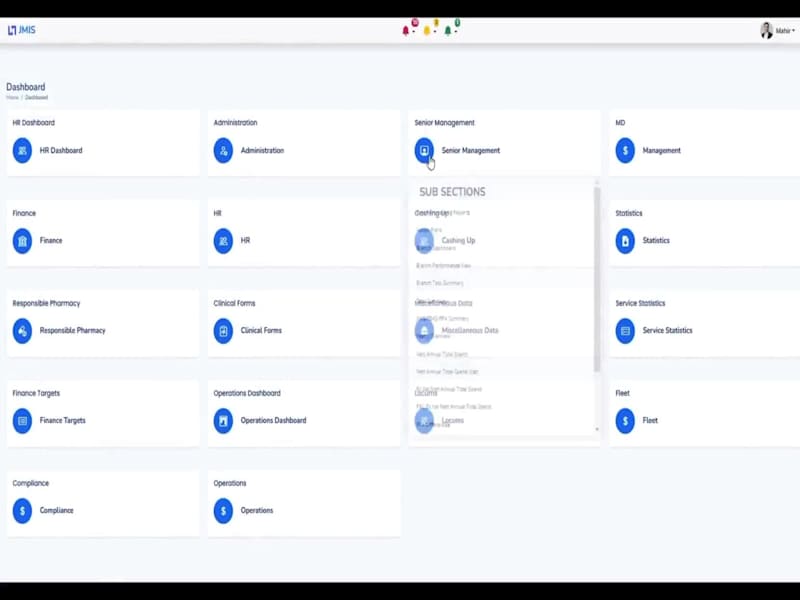This screenshot has width=800, height=600.
Task: Select Branch Task Summary in Sub Sections
Action: 440,283
